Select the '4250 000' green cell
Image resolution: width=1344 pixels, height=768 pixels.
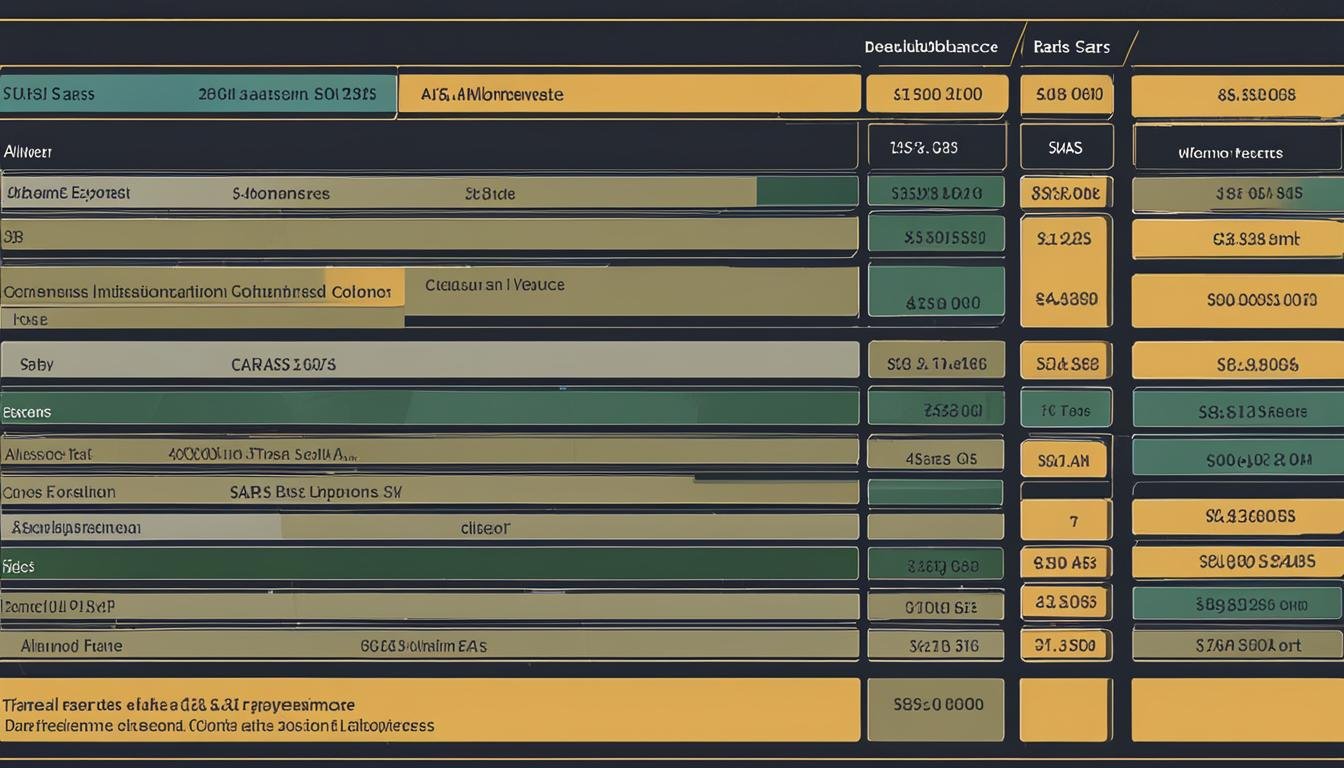coord(936,291)
